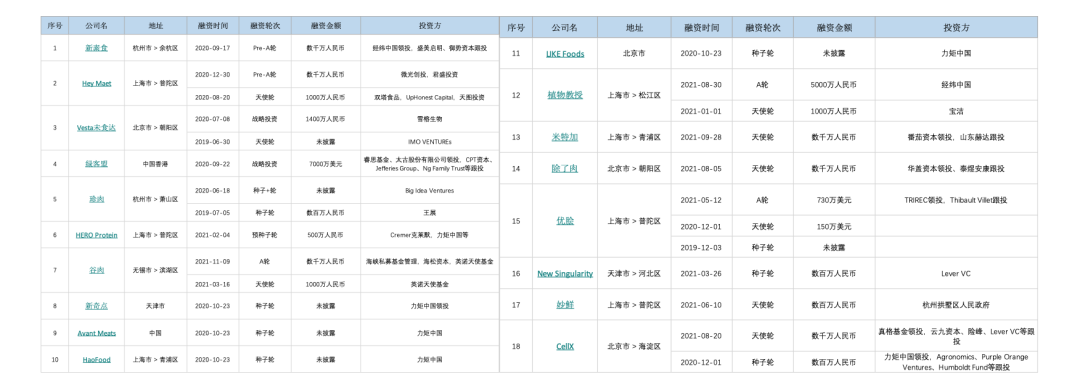The height and width of the screenshot is (385, 1080).
Task: Select the 投资方 header in right table
Action: [957, 28]
